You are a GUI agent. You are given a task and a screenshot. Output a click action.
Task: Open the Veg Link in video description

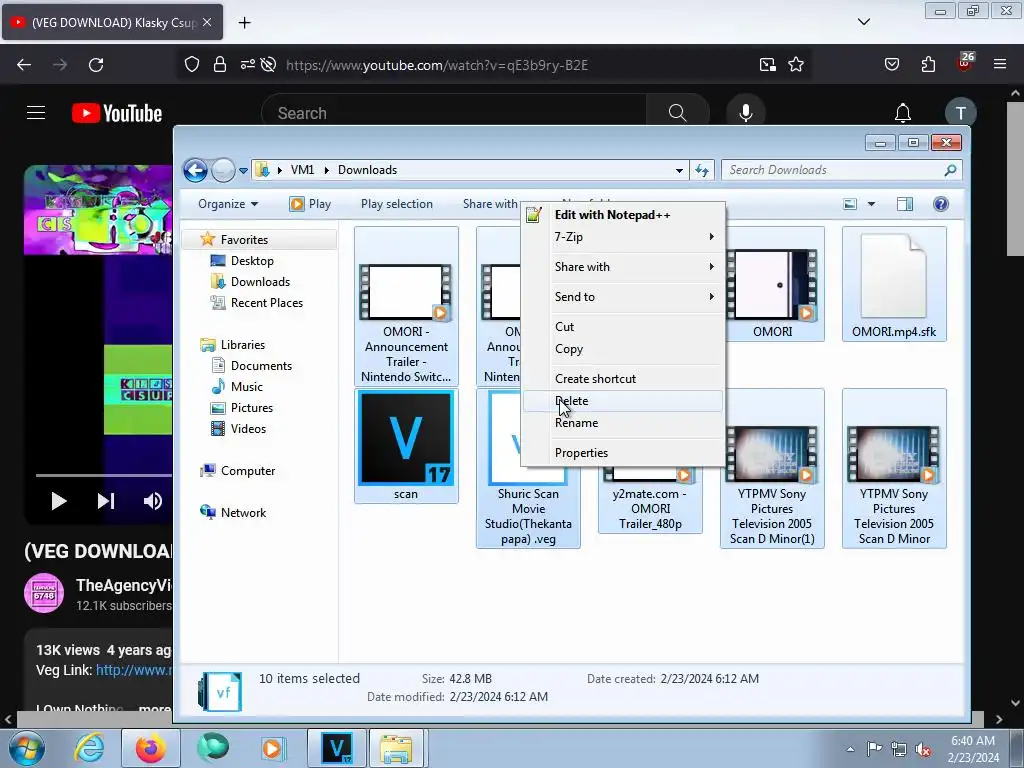(134, 670)
